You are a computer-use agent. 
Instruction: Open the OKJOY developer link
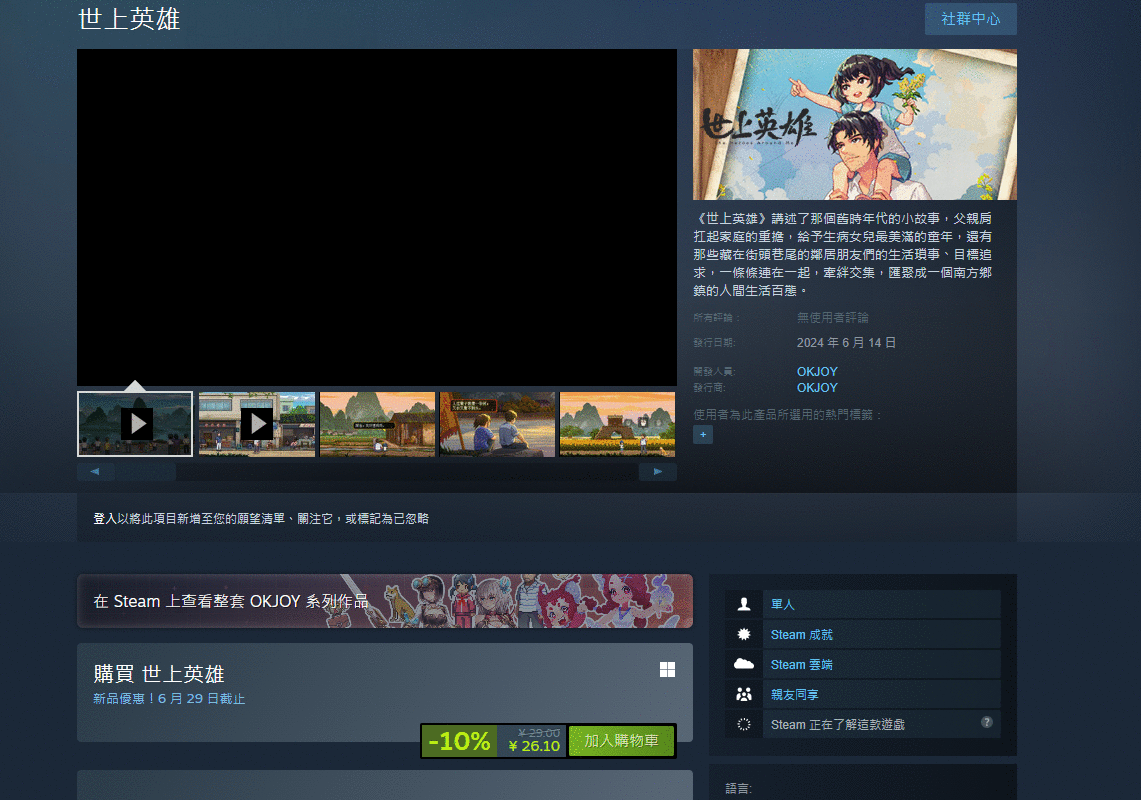tap(817, 372)
